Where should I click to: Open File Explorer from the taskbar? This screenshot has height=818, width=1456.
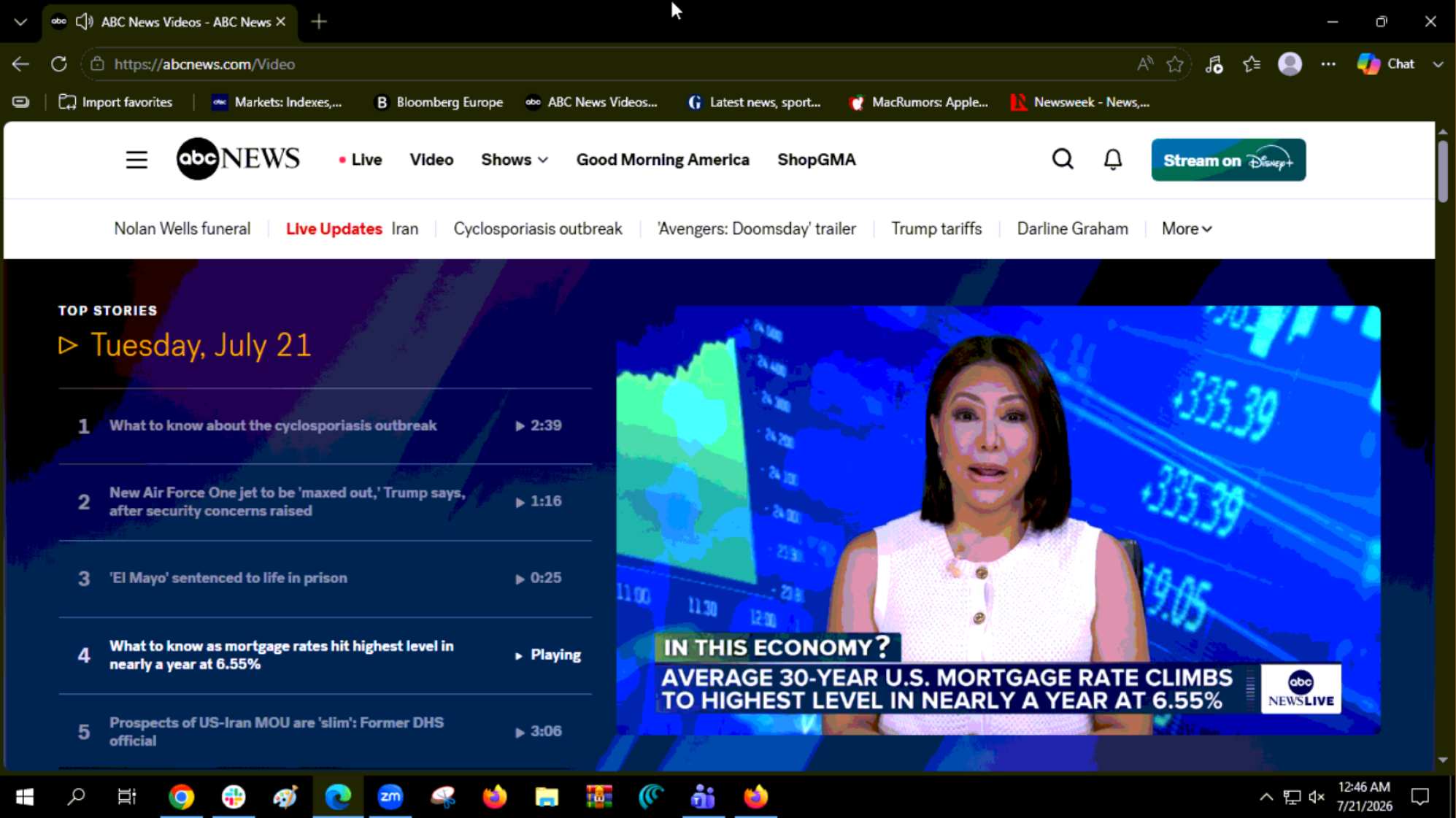(547, 797)
